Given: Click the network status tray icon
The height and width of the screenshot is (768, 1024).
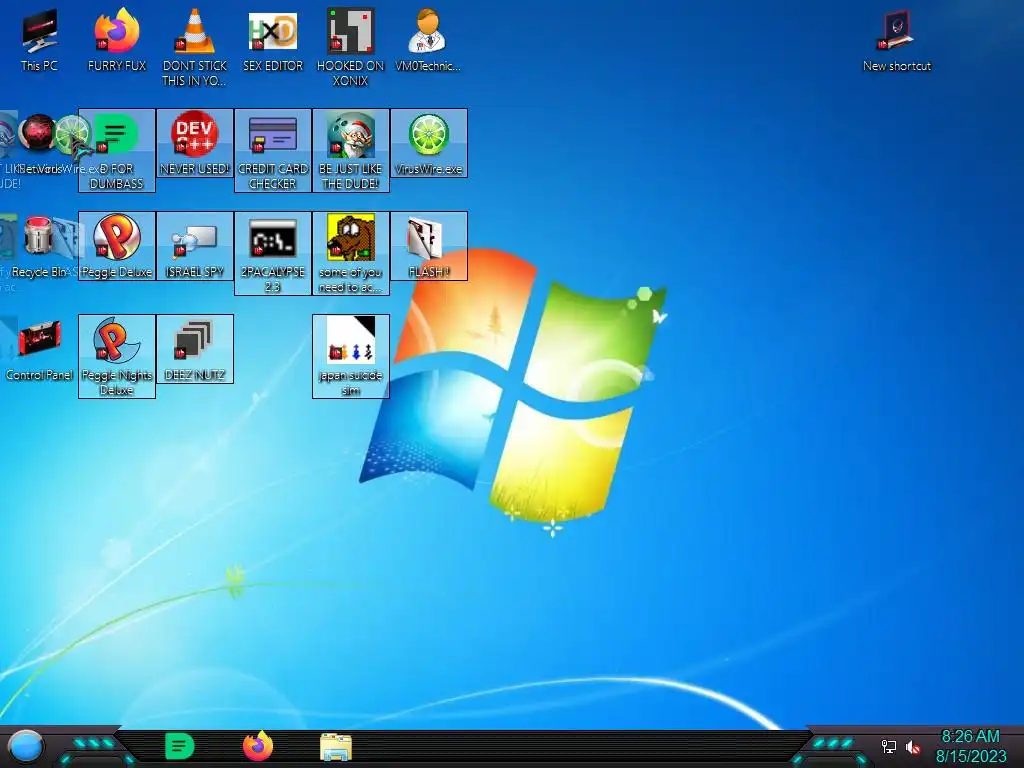Looking at the screenshot, I should pos(888,746).
